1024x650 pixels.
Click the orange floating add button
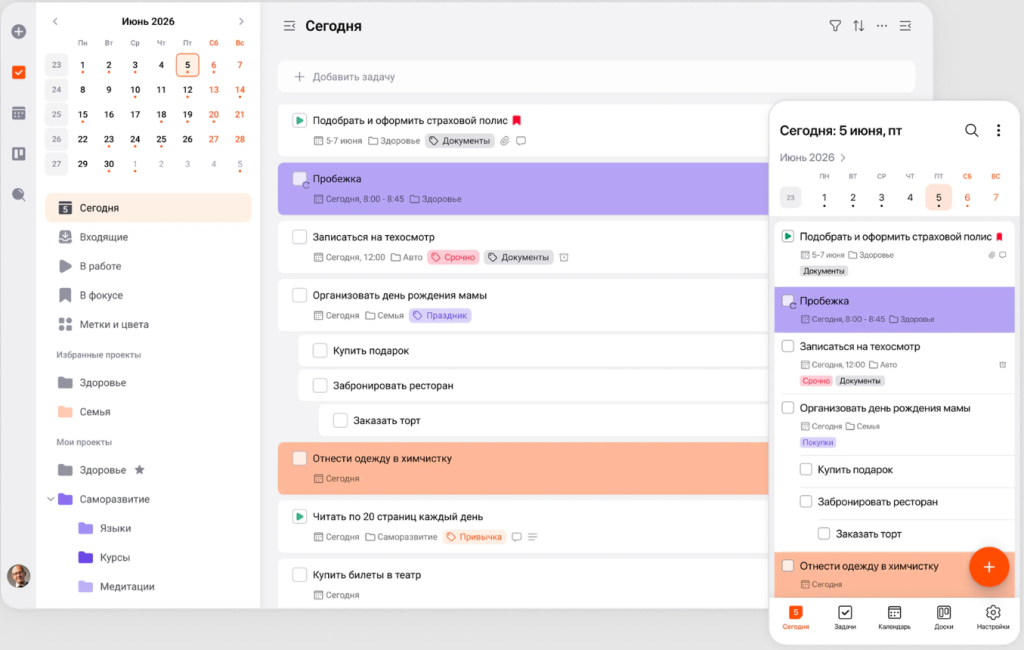(989, 567)
